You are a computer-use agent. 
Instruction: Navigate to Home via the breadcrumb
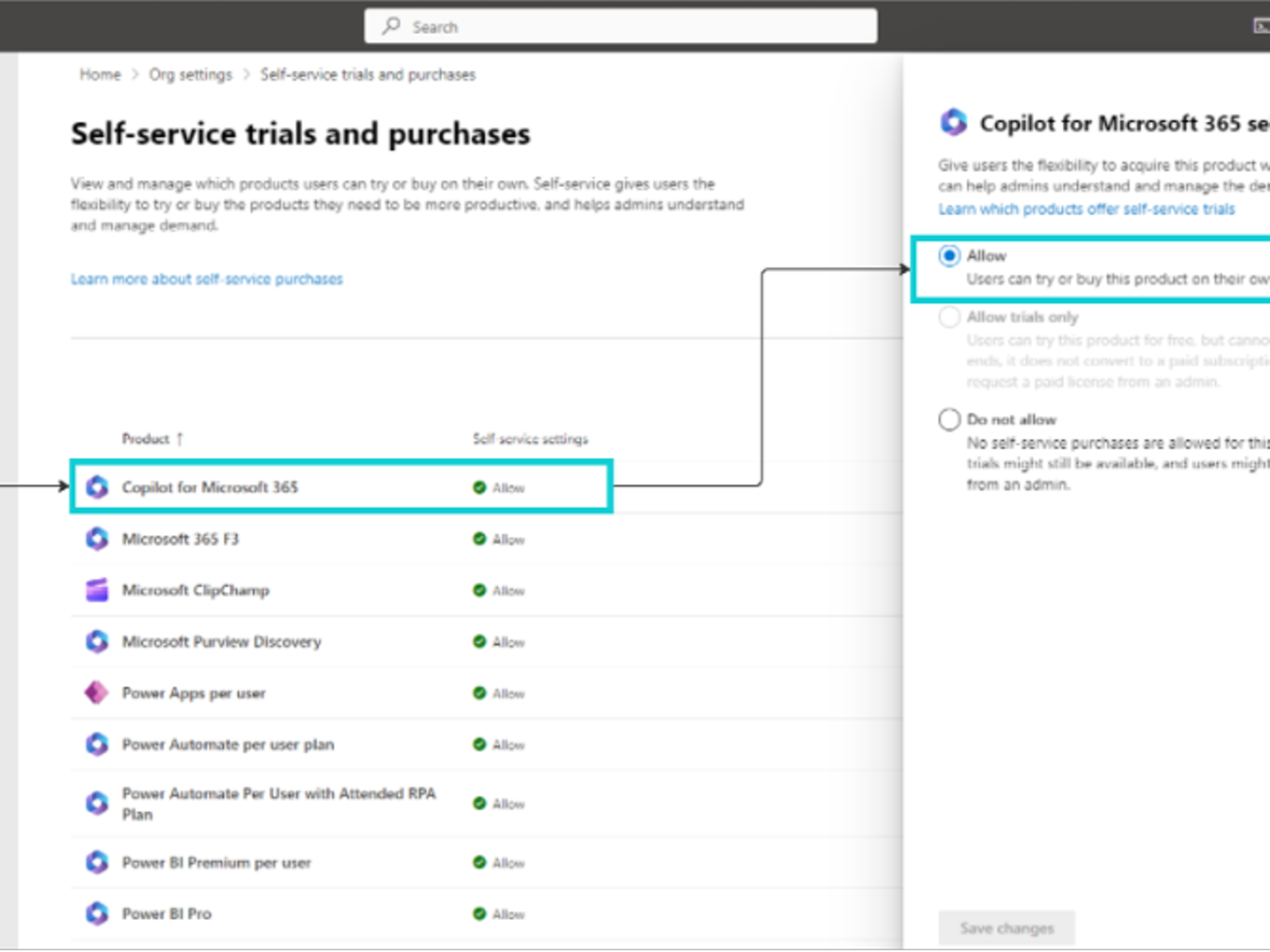tap(99, 75)
